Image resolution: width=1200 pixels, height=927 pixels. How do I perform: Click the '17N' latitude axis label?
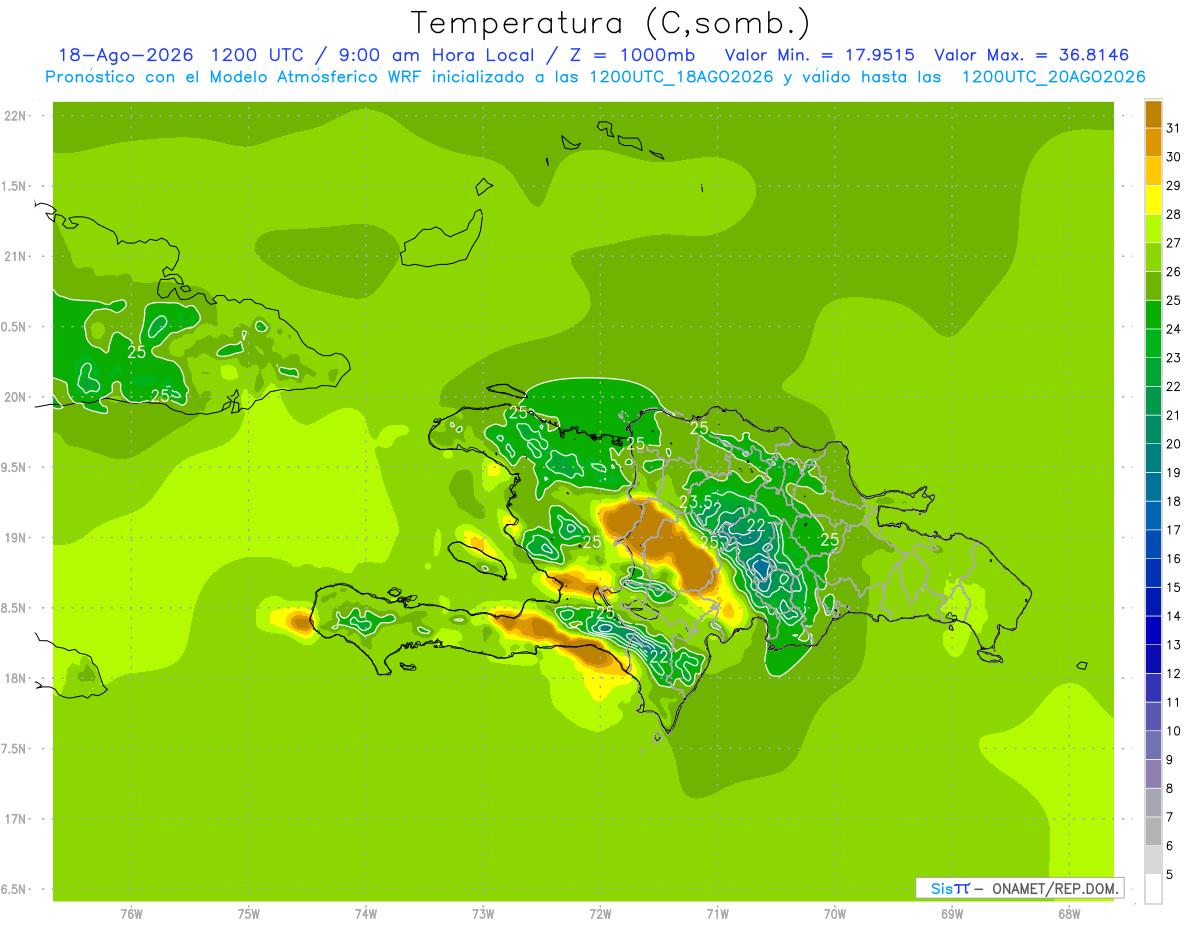pyautogui.click(x=16, y=819)
